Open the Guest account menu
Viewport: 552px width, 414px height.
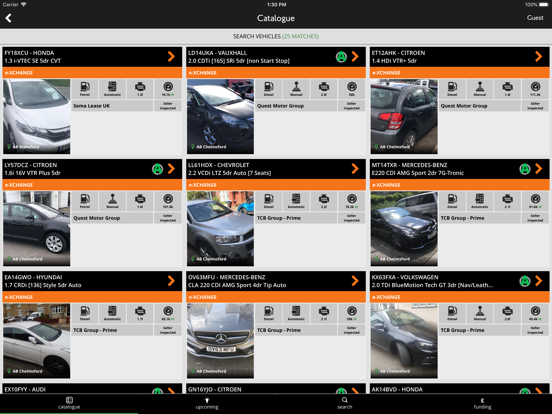pyautogui.click(x=535, y=18)
